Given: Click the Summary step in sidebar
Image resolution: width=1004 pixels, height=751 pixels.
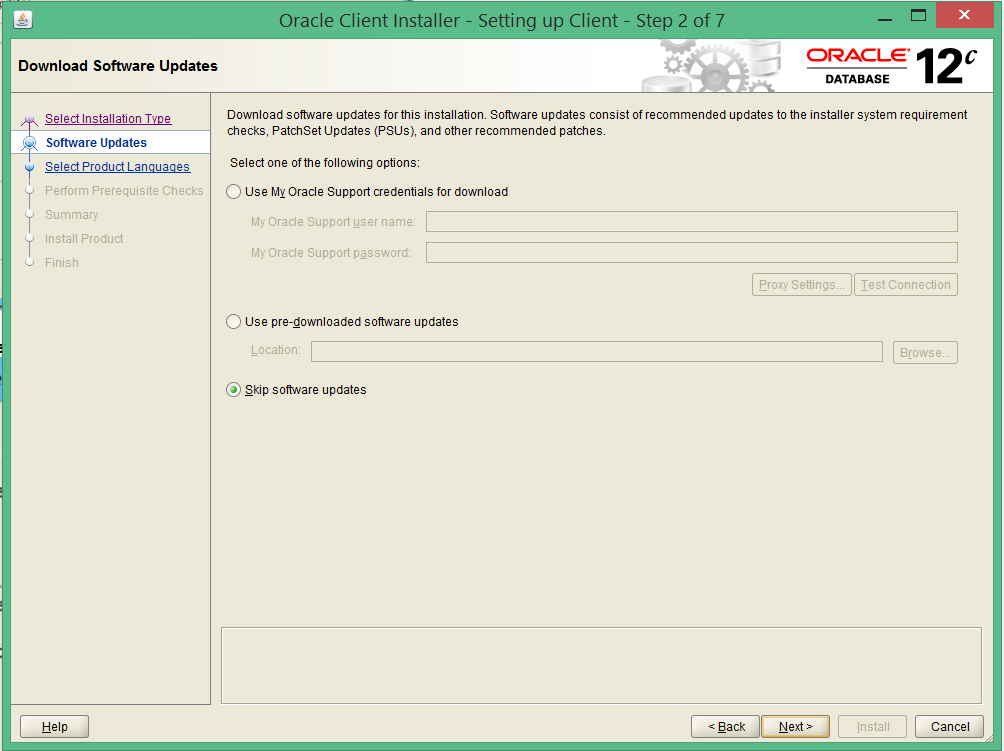Looking at the screenshot, I should pyautogui.click(x=71, y=214).
